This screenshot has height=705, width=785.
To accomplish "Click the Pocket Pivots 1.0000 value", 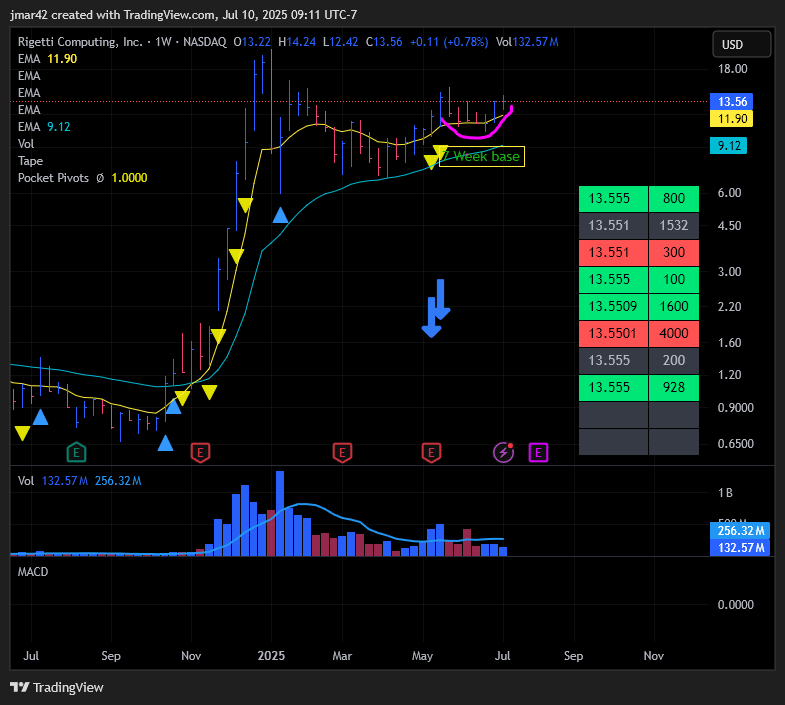I will tap(129, 178).
